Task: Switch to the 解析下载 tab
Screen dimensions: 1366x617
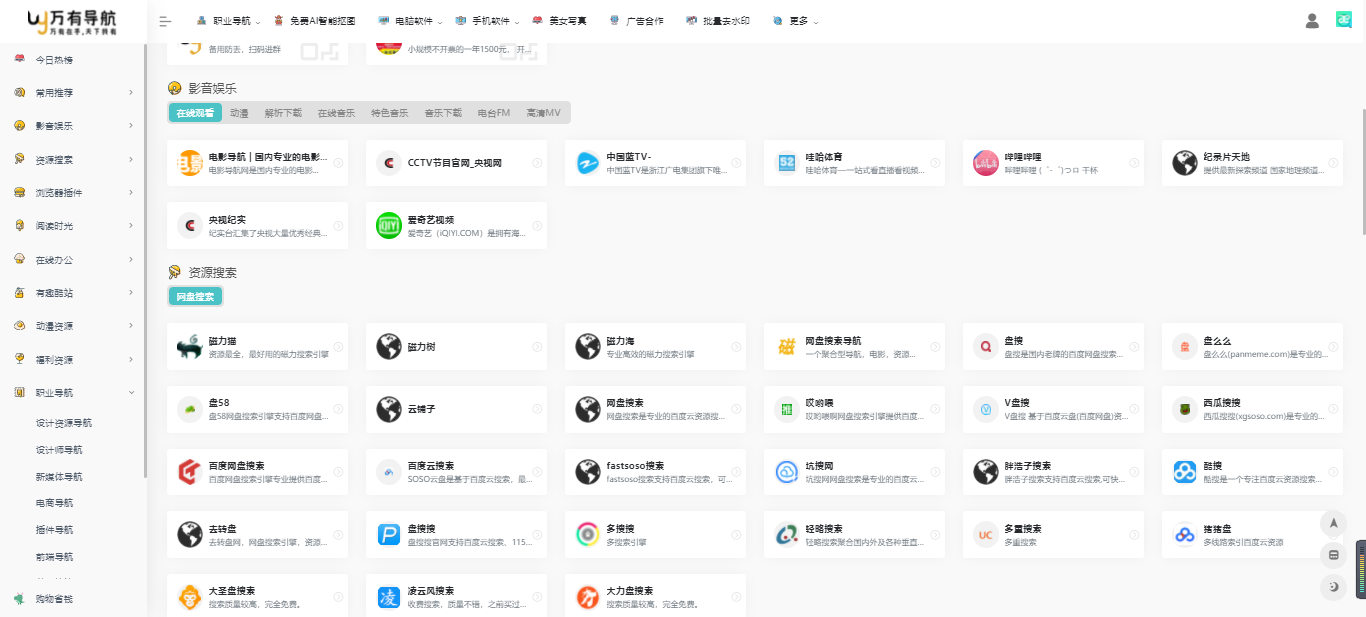Action: click(x=283, y=113)
